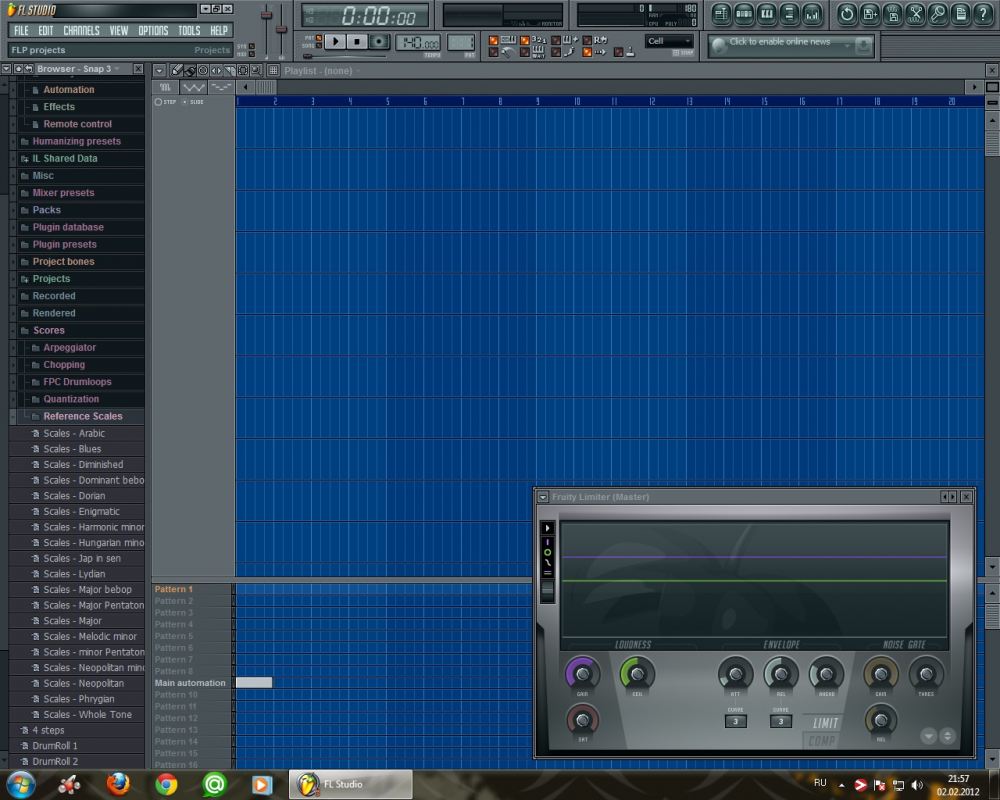Image resolution: width=1000 pixels, height=800 pixels.
Task: Adjust the green CEIL knob in Limiter
Action: tap(636, 674)
